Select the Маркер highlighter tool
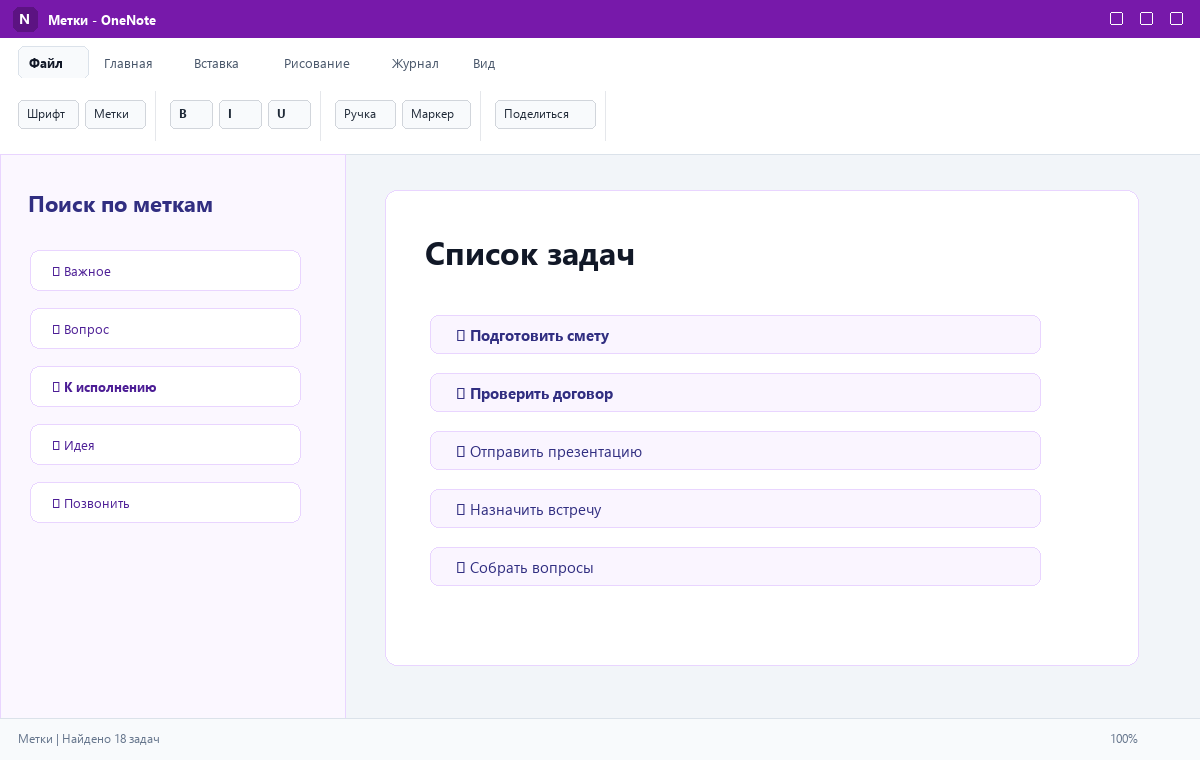Screen dimensions: 1200x760 [436, 114]
